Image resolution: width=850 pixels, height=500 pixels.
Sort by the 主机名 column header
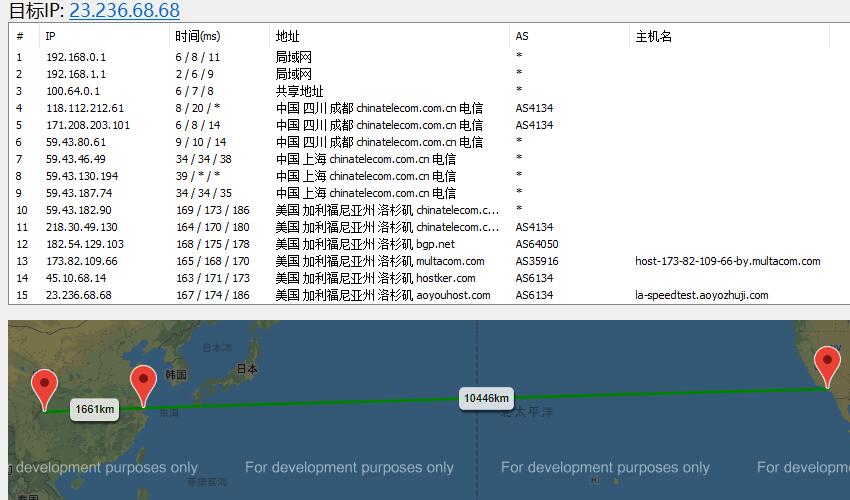pyautogui.click(x=729, y=36)
